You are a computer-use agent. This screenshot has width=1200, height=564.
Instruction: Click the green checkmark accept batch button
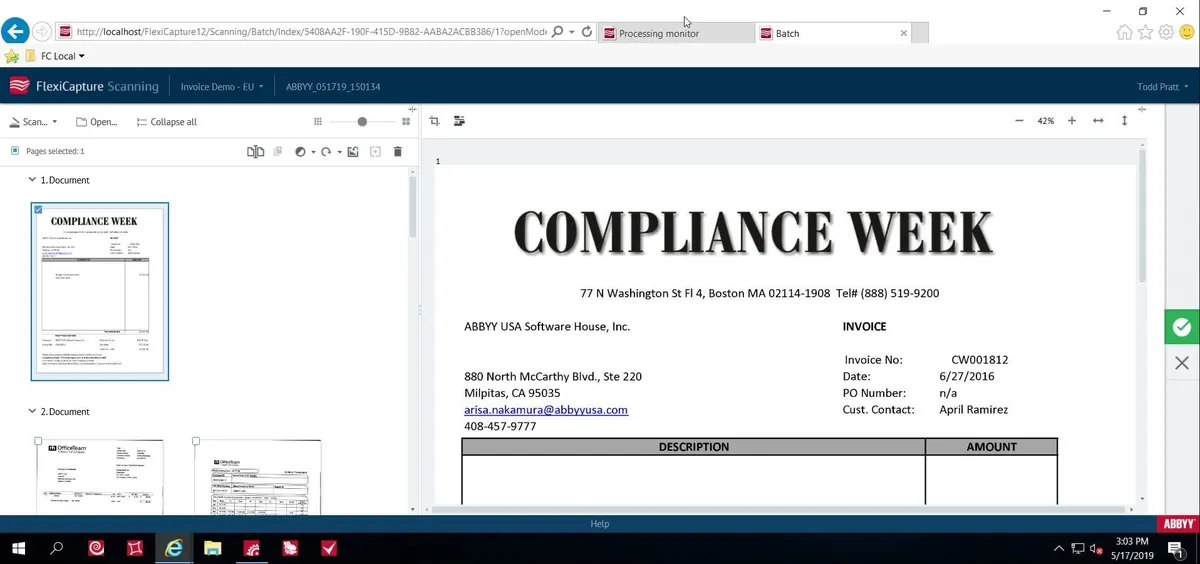point(1182,327)
